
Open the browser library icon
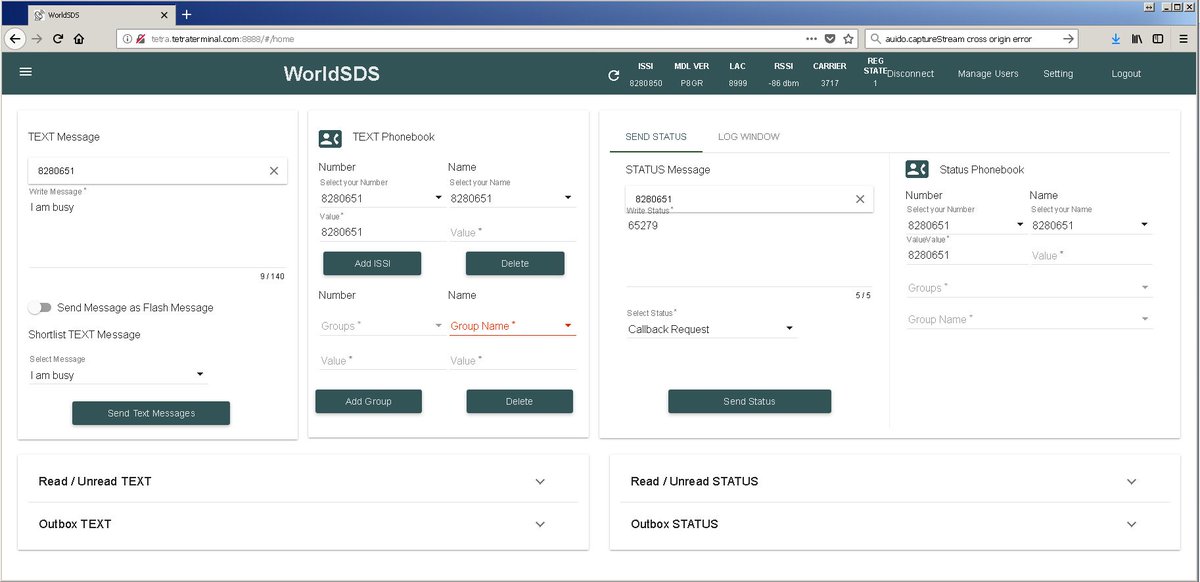1137,38
